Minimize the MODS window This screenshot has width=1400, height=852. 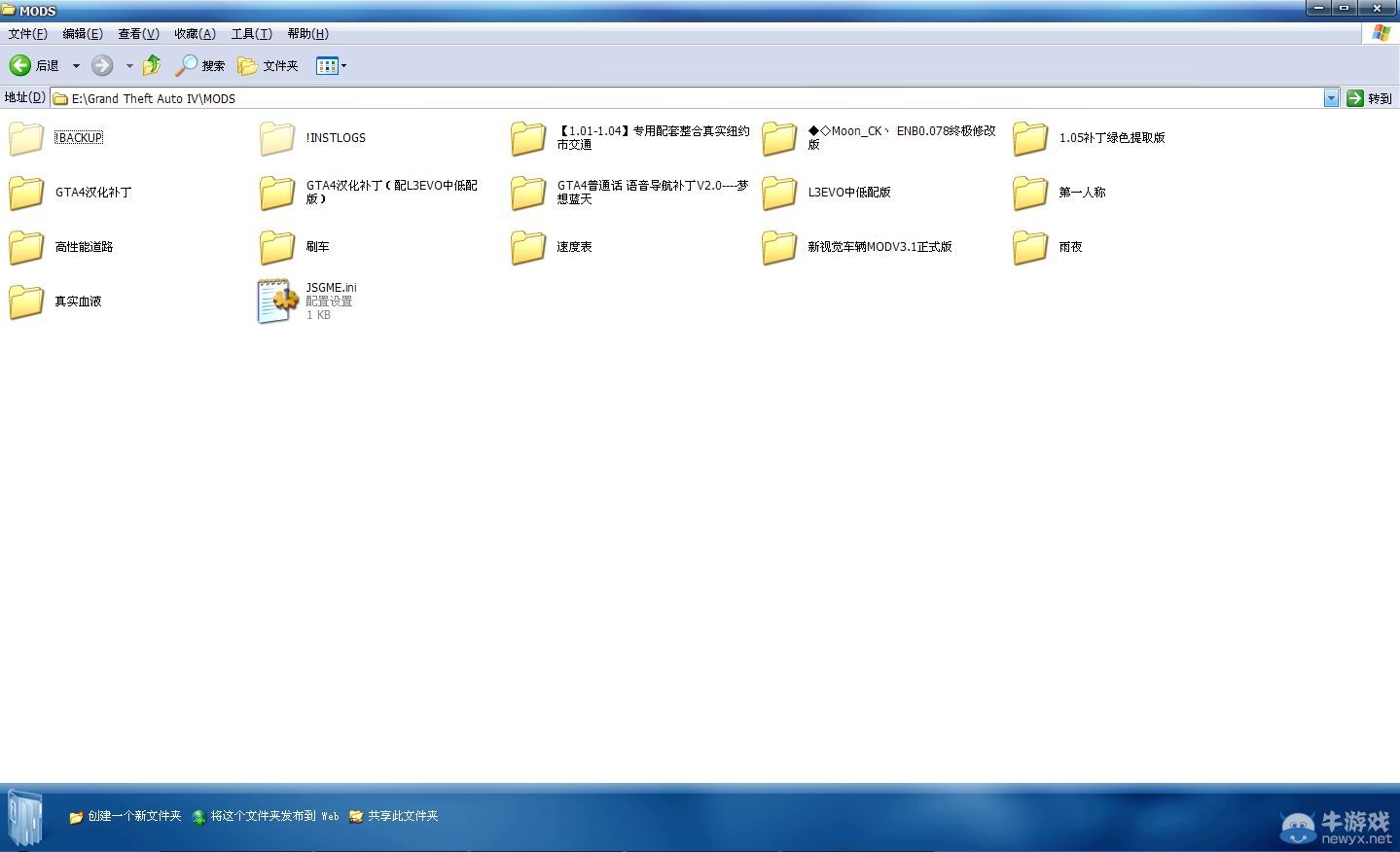[x=1318, y=9]
